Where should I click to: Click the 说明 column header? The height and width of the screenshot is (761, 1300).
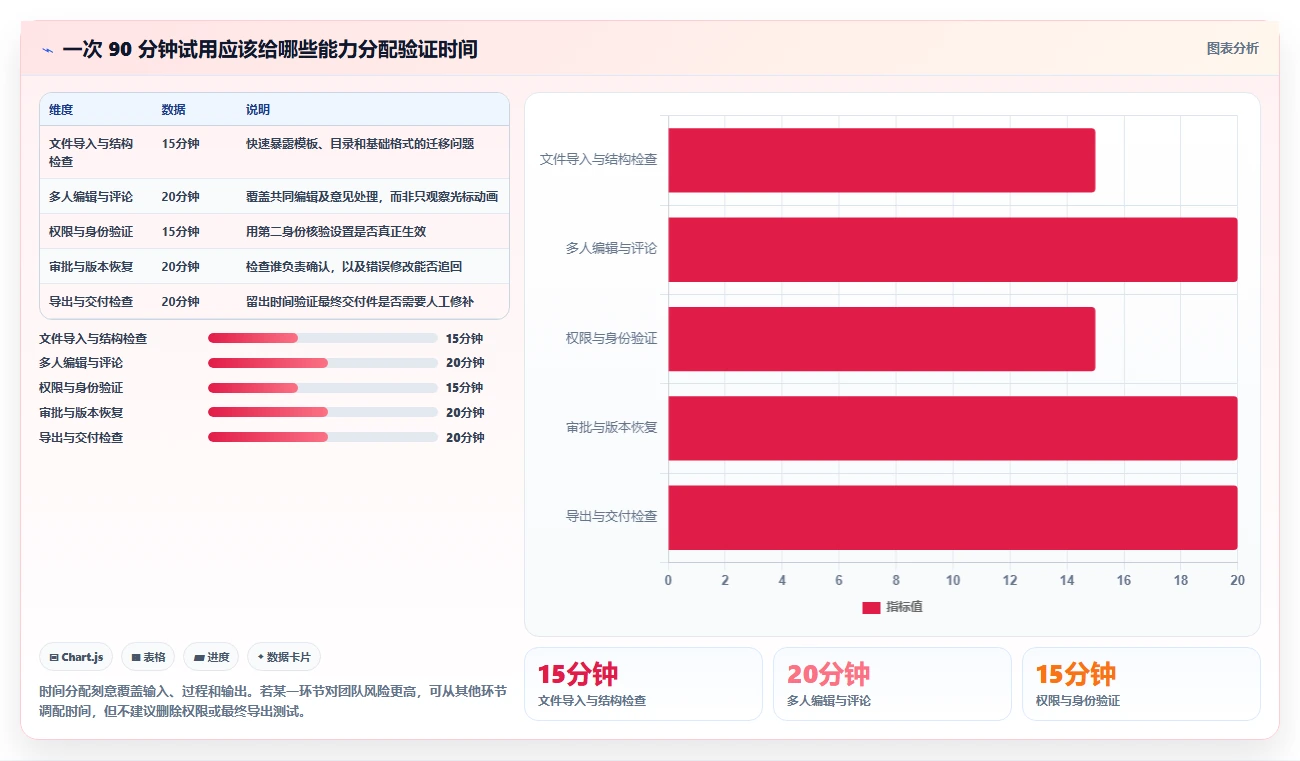(258, 110)
